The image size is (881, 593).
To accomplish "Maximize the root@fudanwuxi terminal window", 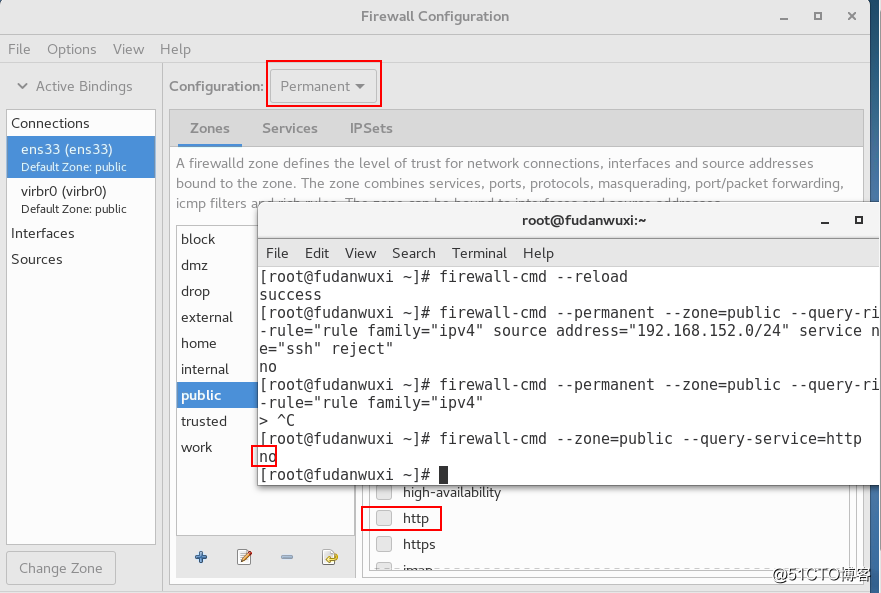I will point(859,220).
